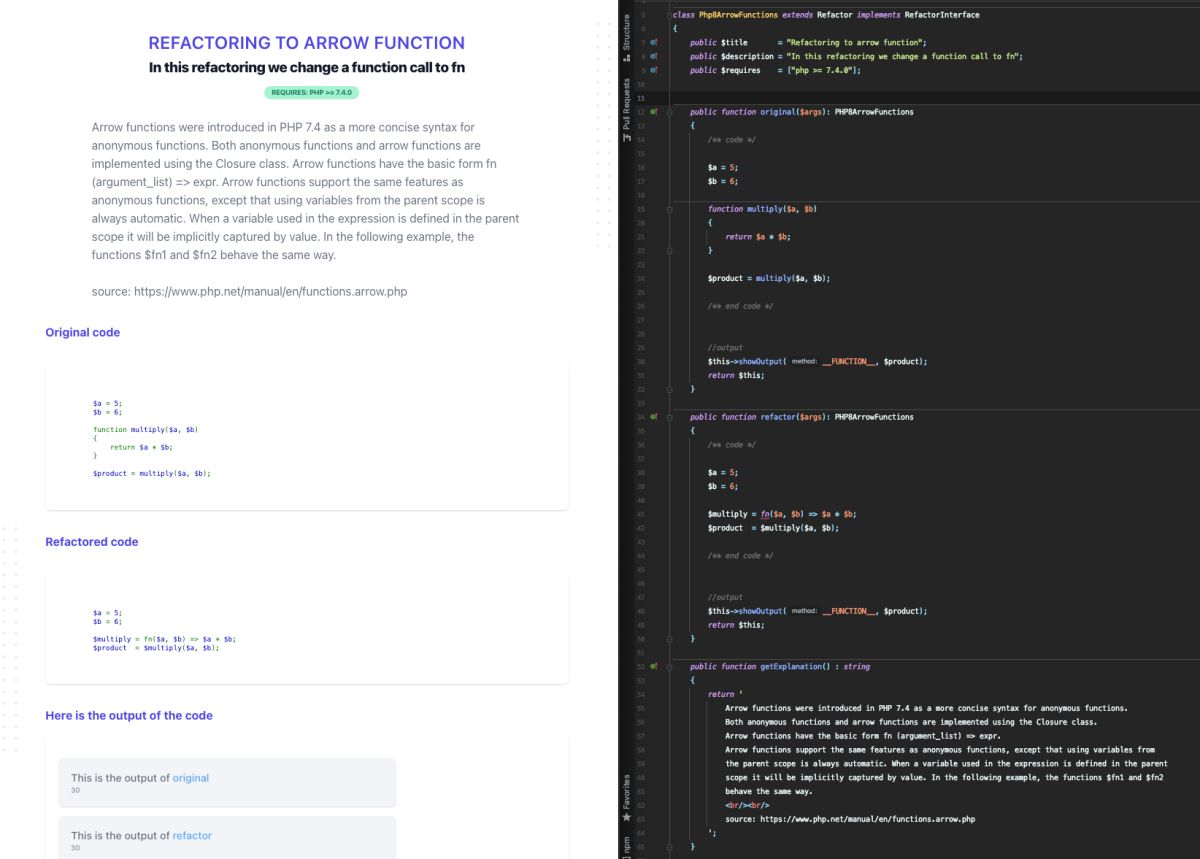1200x859 pixels.
Task: Click the 'refactor' link in output card
Action: click(192, 836)
